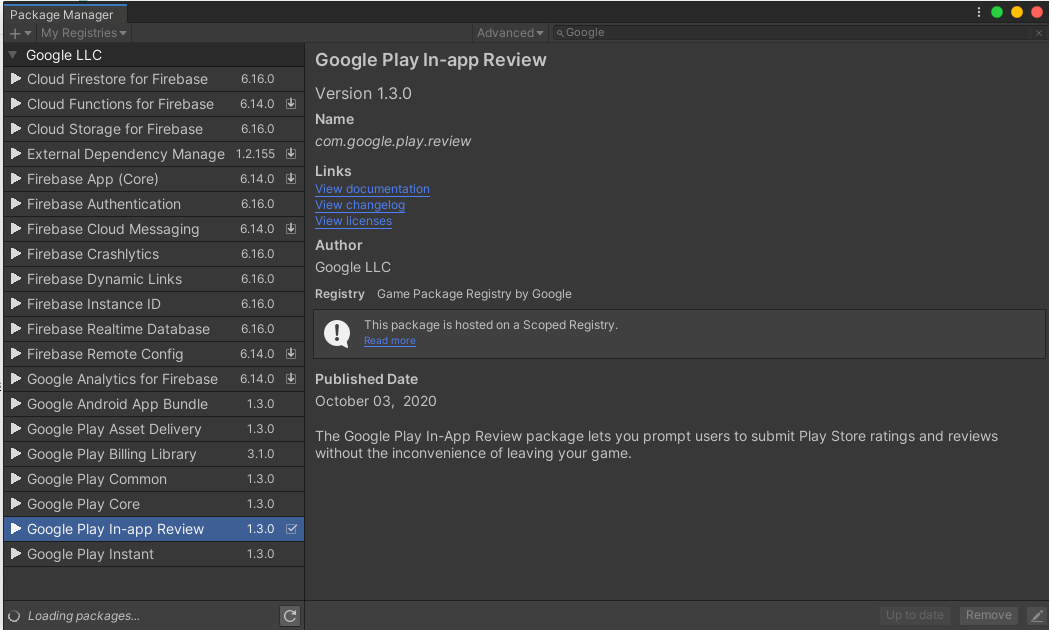Expand Google Play Core versions

point(16,504)
